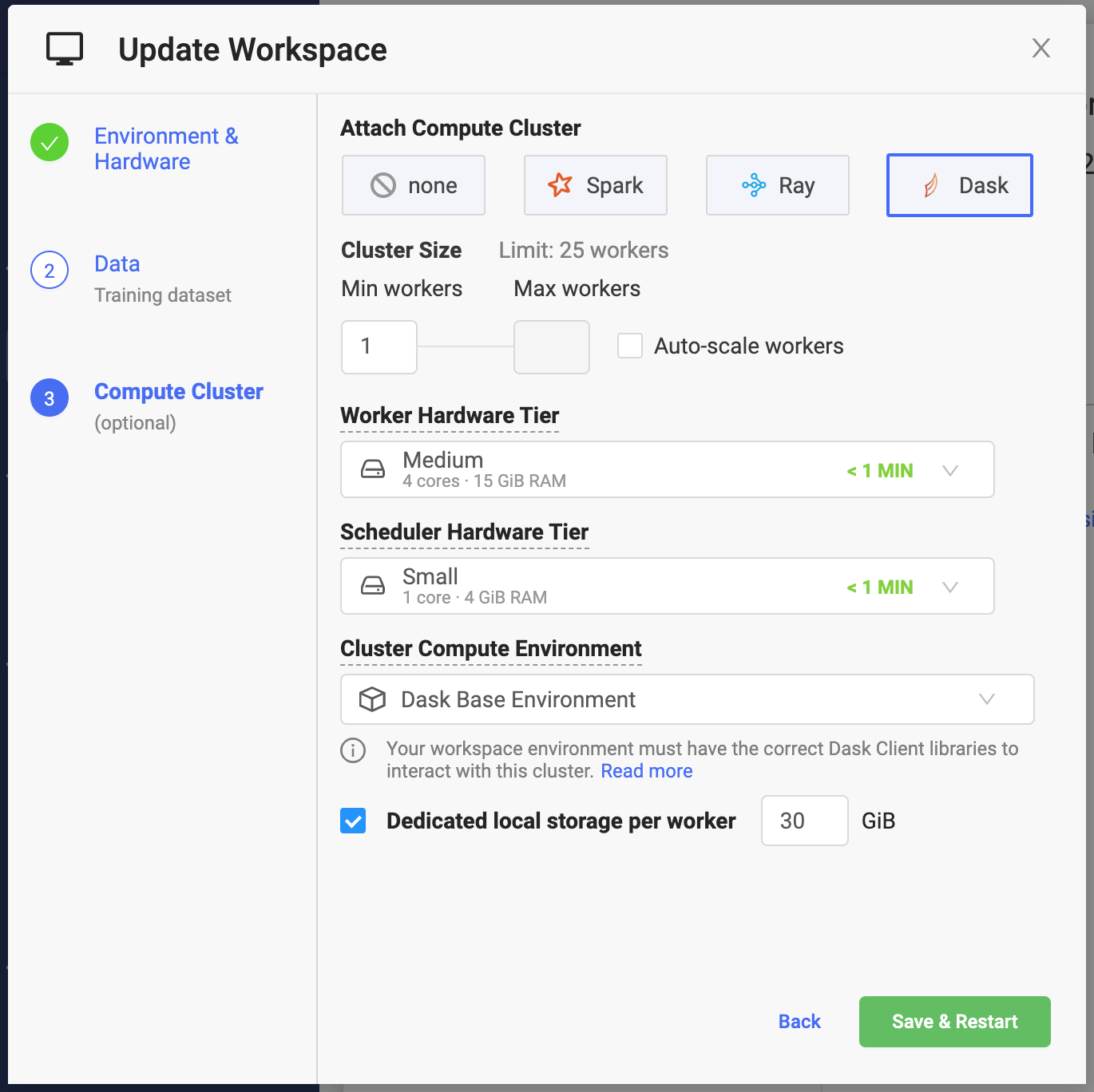This screenshot has height=1092, width=1094.
Task: Click the Min workers input field
Action: point(379,347)
